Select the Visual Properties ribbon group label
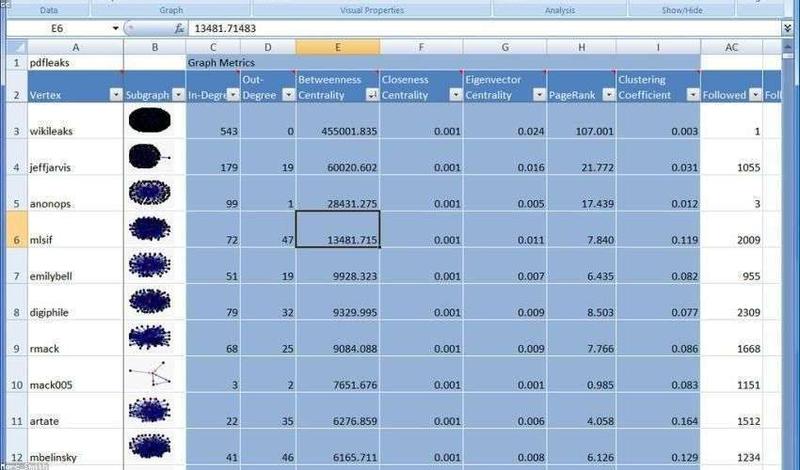The image size is (800, 470). (x=372, y=10)
